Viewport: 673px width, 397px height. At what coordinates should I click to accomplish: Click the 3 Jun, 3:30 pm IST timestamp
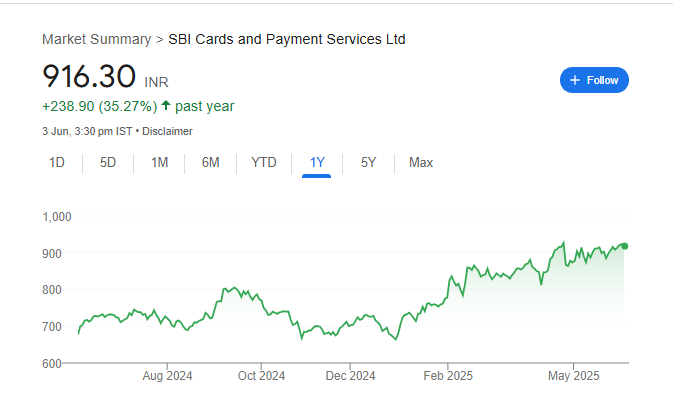tap(87, 131)
